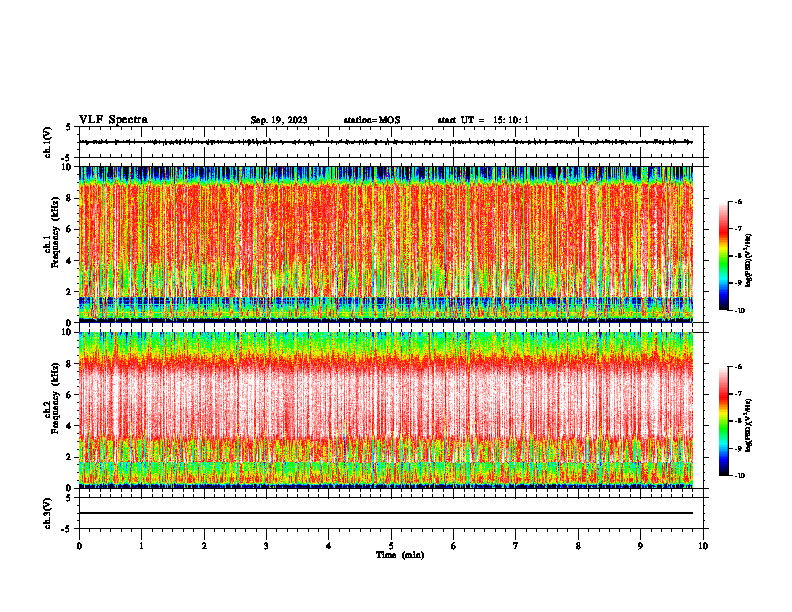Click the "VLF Spectra" plot title

tap(113, 120)
